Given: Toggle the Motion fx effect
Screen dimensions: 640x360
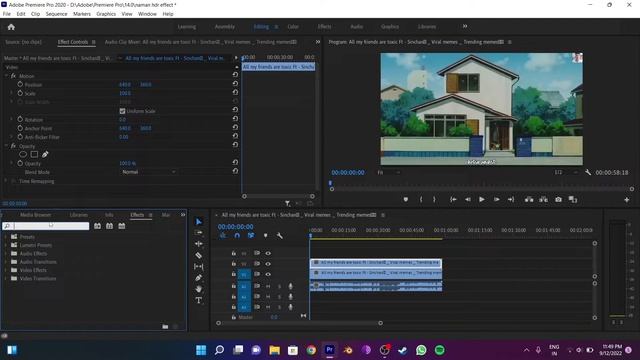Looking at the screenshot, I should (x=13, y=76).
